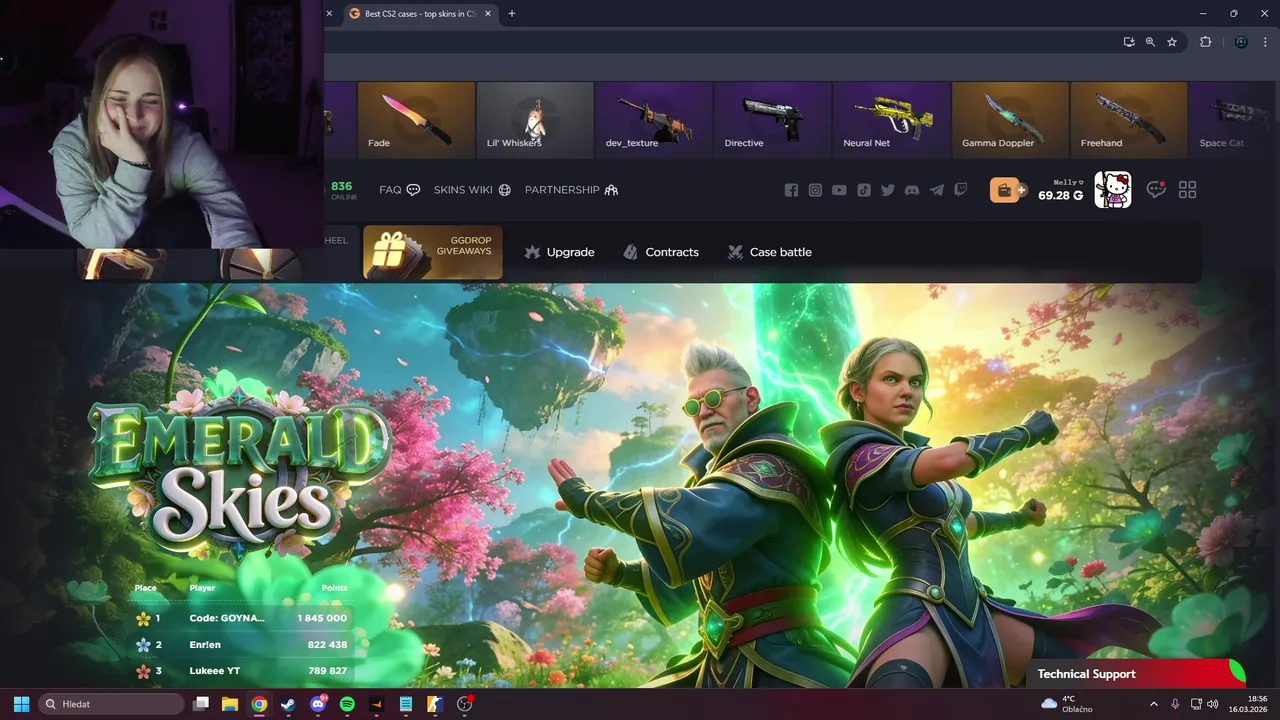Viewport: 1280px width, 720px height.
Task: Open Notepad from the taskbar
Action: (x=406, y=704)
